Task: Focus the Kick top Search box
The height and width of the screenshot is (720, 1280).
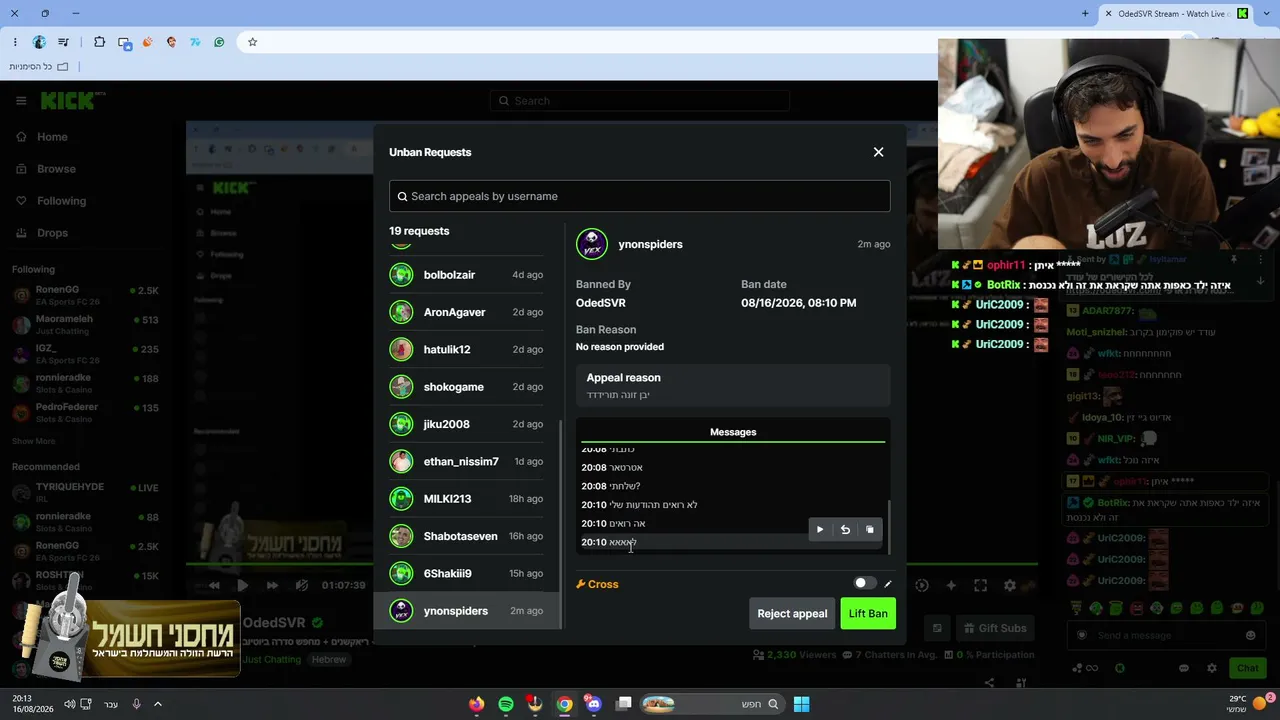Action: pos(640,101)
